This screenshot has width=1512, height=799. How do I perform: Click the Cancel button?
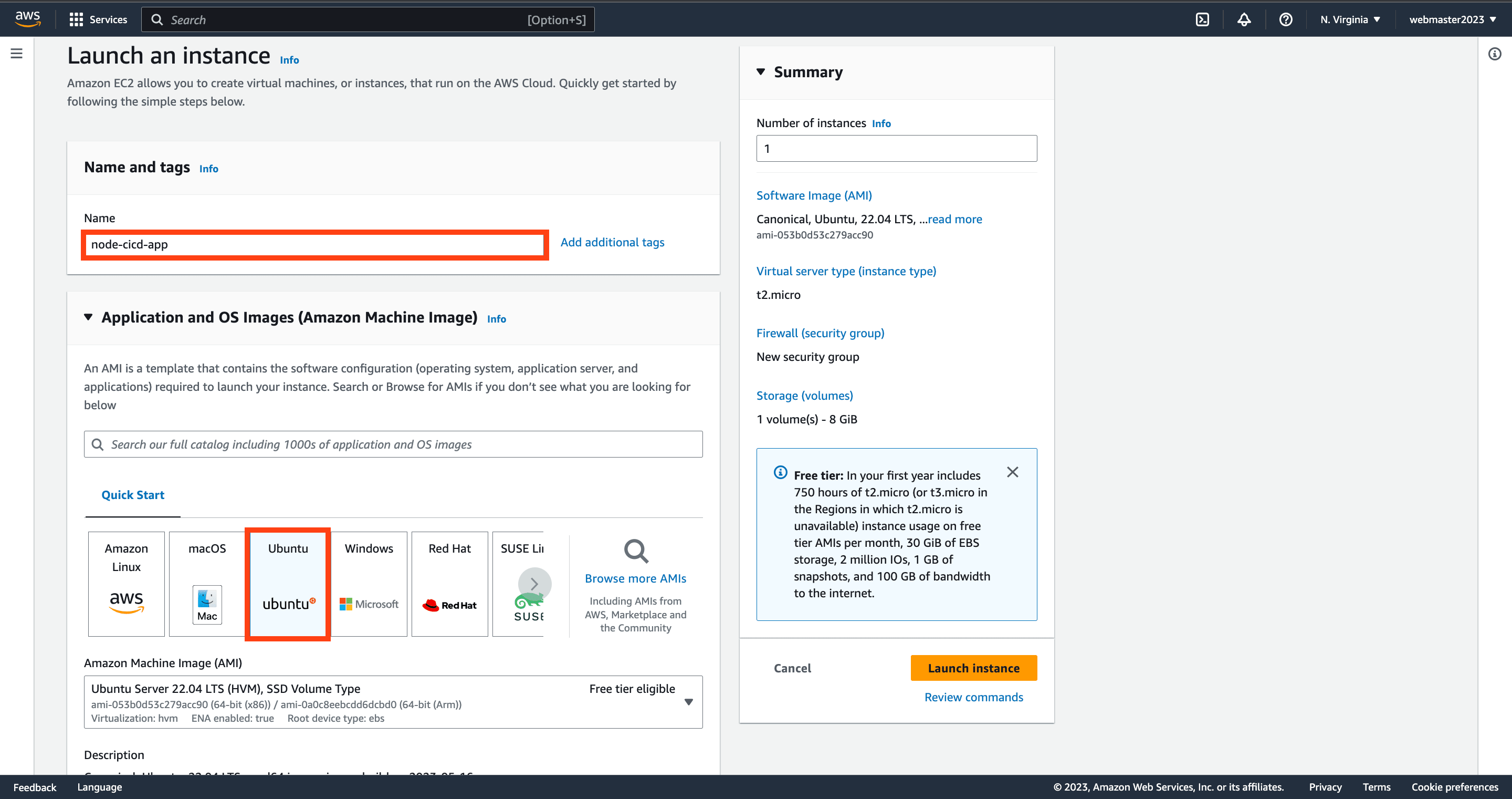point(792,668)
